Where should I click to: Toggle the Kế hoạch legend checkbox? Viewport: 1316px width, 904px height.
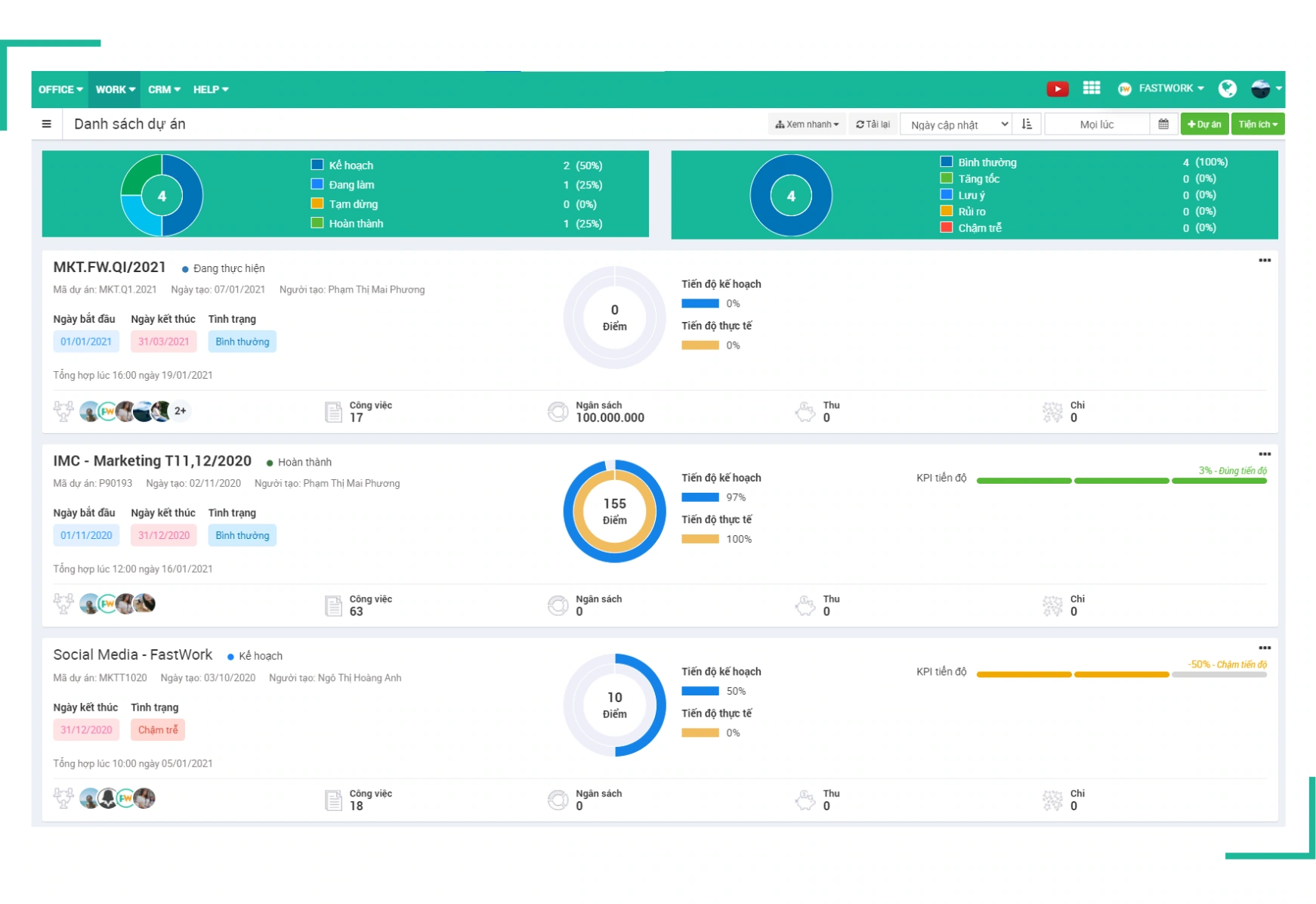click(x=317, y=165)
